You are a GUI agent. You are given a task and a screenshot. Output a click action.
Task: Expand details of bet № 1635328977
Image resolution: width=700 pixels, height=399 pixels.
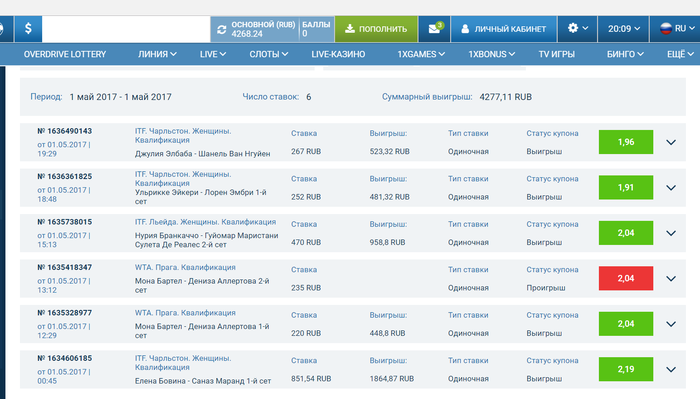(x=671, y=324)
